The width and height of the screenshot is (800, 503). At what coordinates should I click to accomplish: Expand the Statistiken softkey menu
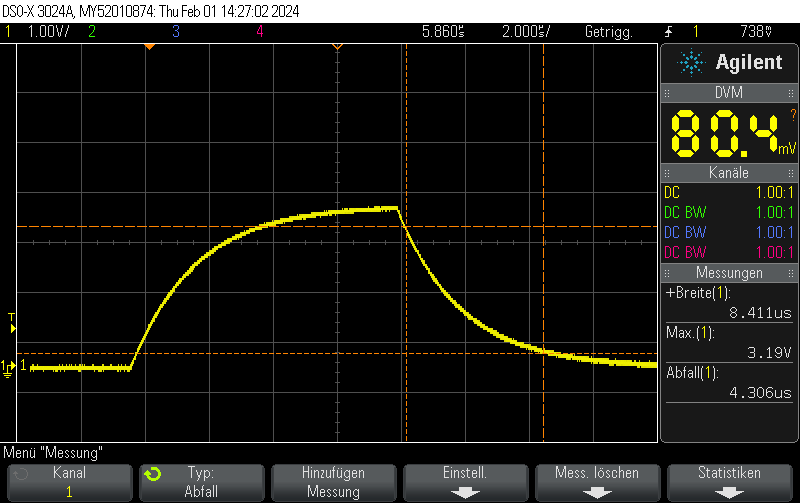pyautogui.click(x=729, y=482)
